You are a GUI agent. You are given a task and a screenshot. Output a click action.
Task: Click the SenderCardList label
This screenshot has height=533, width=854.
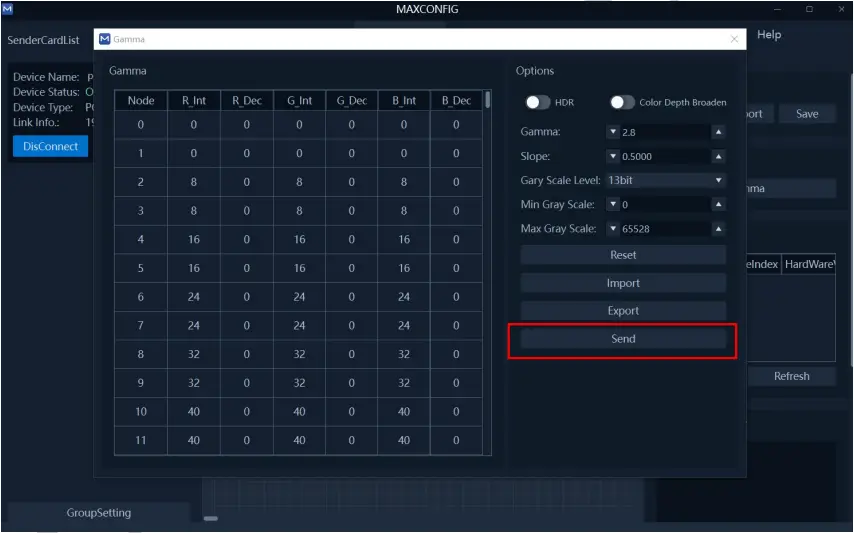(43, 40)
